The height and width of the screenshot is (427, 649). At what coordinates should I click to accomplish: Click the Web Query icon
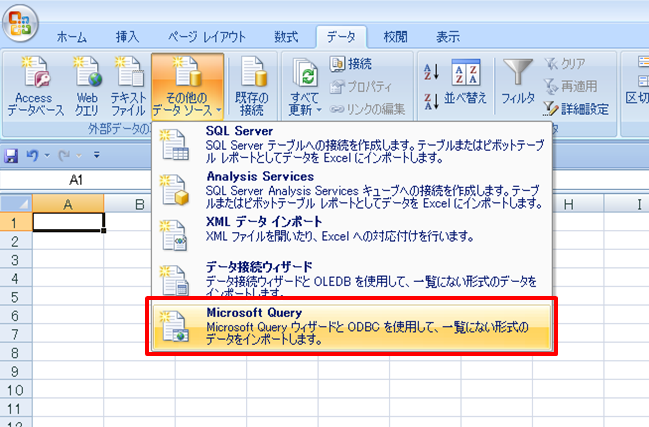click(87, 87)
